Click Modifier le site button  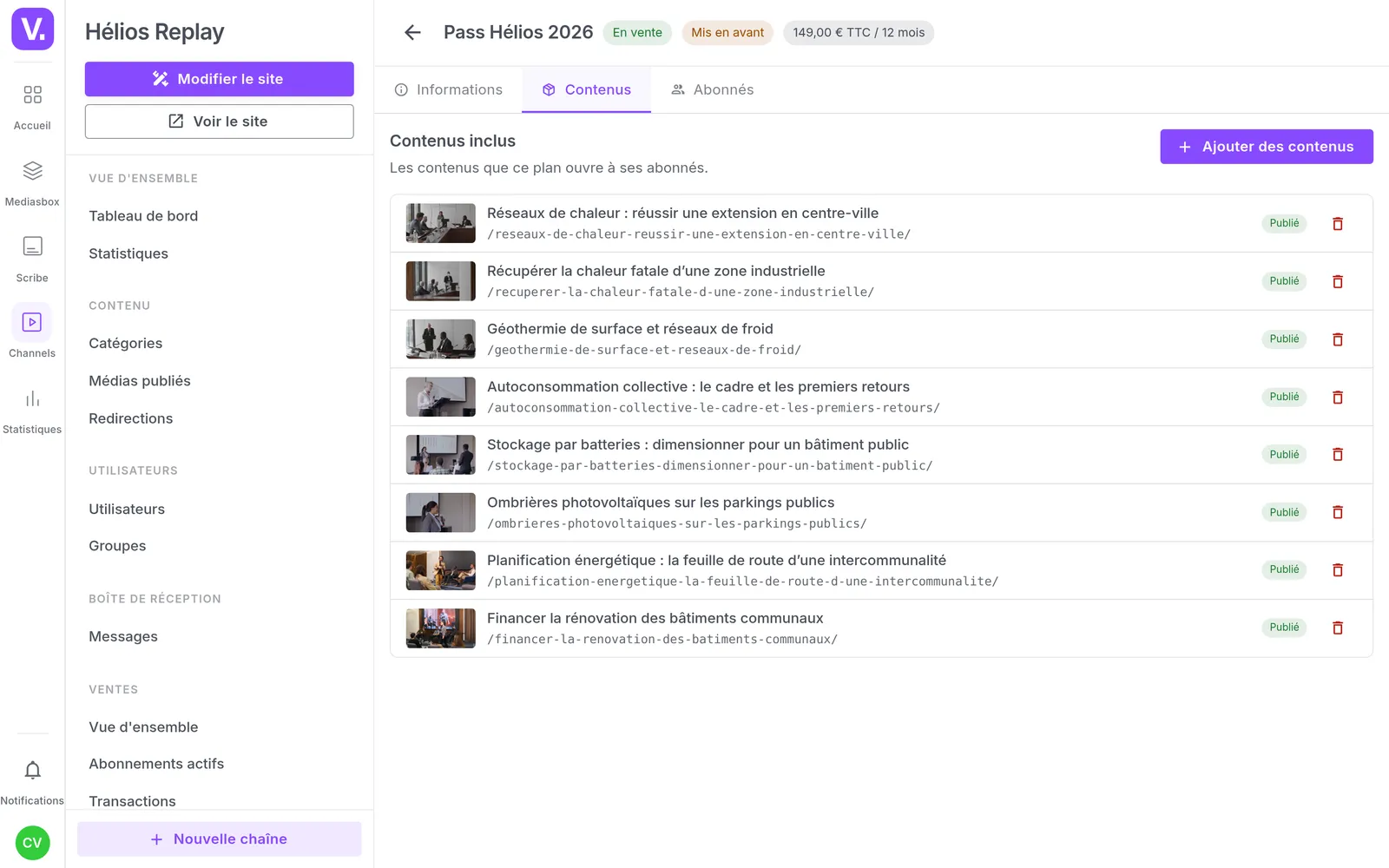(x=219, y=79)
